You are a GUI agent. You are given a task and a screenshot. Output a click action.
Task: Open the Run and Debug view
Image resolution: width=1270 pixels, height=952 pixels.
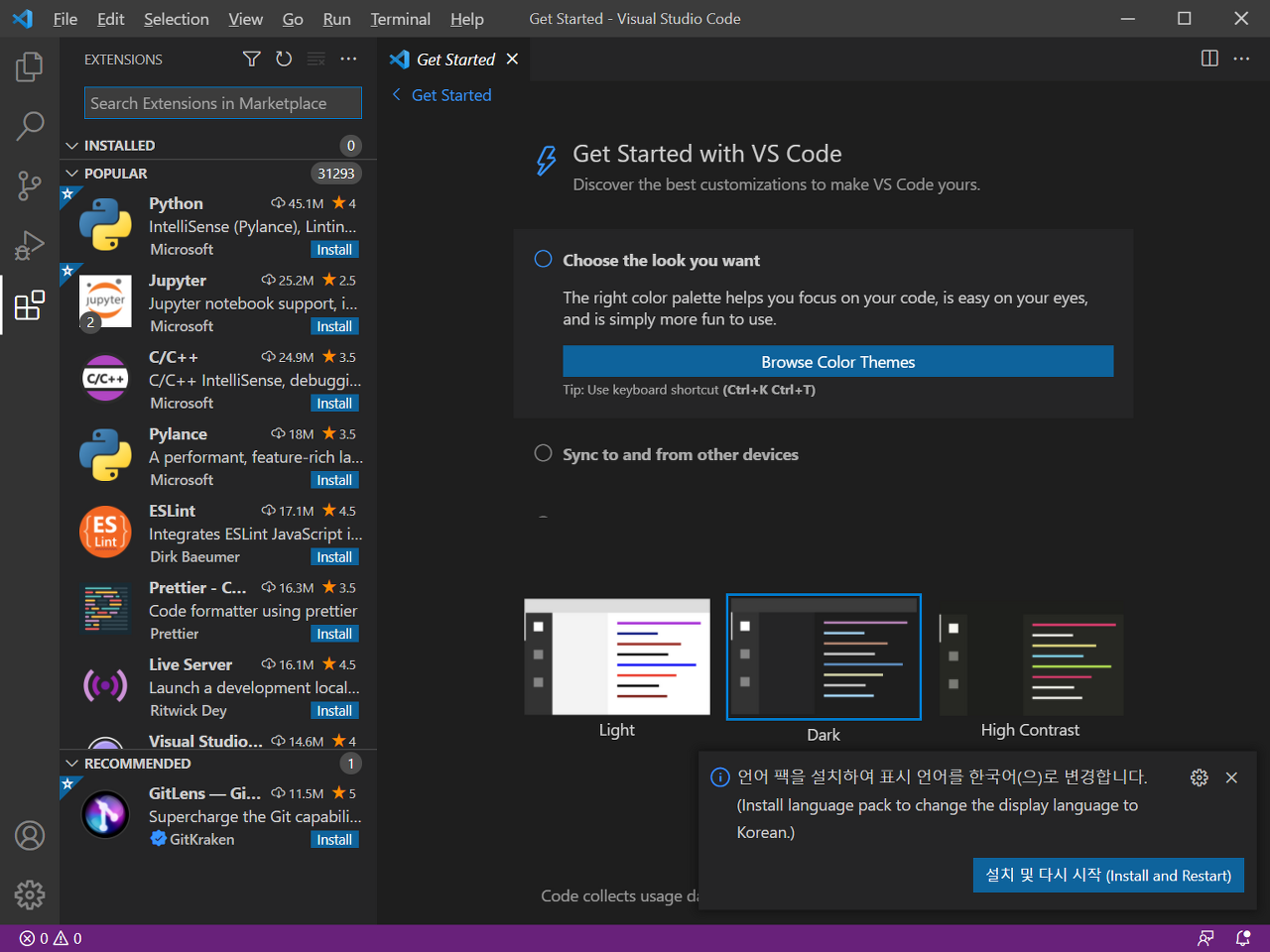30,245
